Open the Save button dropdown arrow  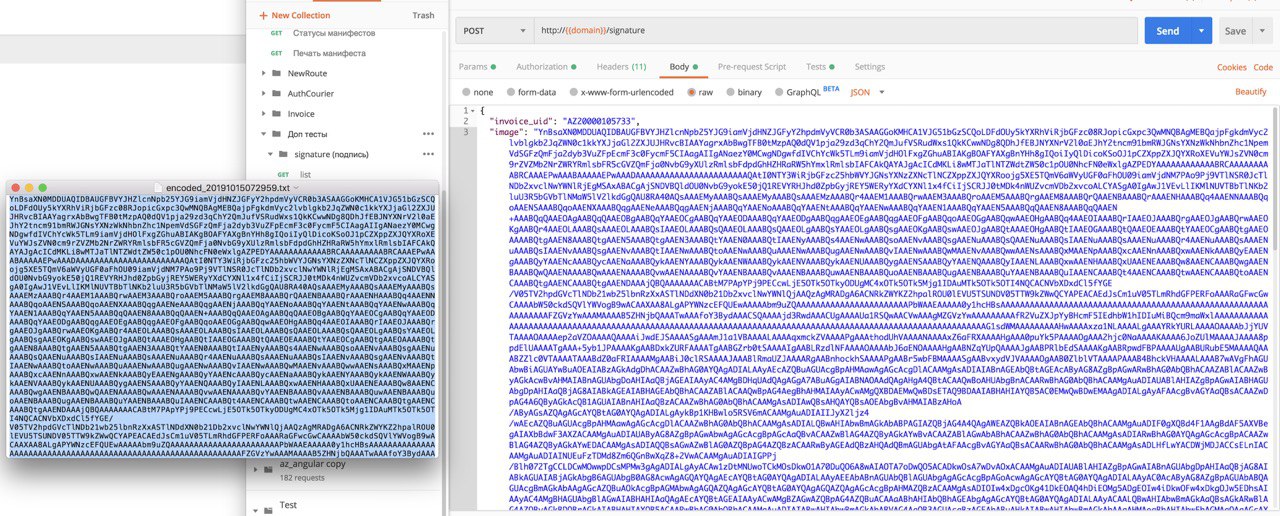1264,31
